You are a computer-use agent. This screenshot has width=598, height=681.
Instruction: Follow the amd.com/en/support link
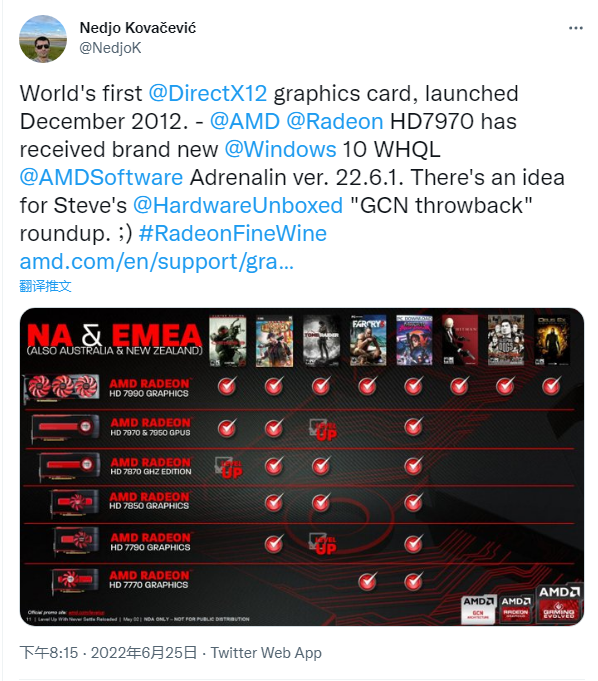click(x=157, y=261)
